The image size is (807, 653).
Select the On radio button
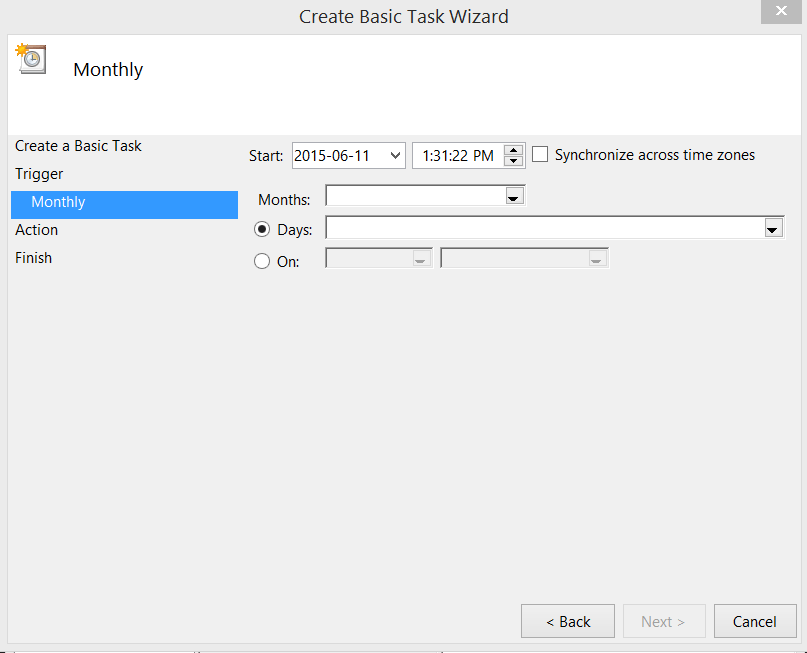[263, 261]
